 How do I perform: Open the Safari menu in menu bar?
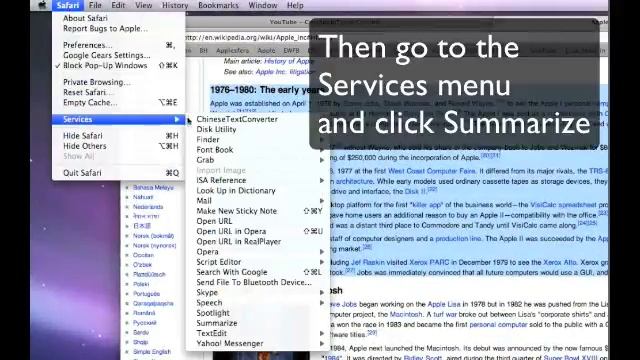[x=68, y=5]
